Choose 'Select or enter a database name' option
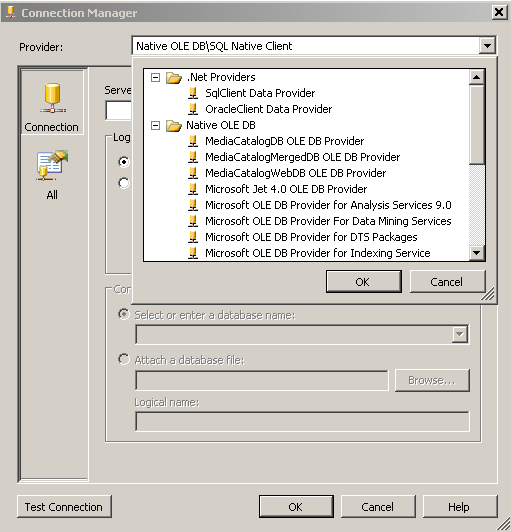The height and width of the screenshot is (532, 511). pyautogui.click(x=124, y=314)
